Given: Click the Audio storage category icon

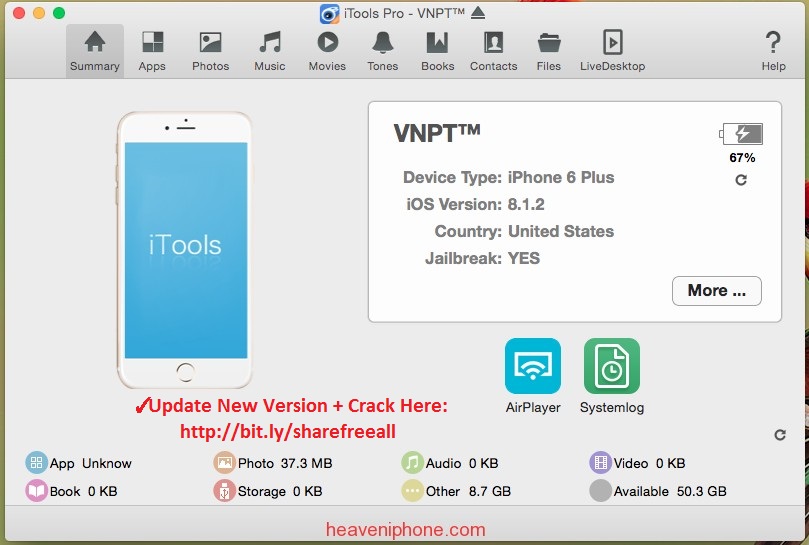Looking at the screenshot, I should click(x=412, y=462).
